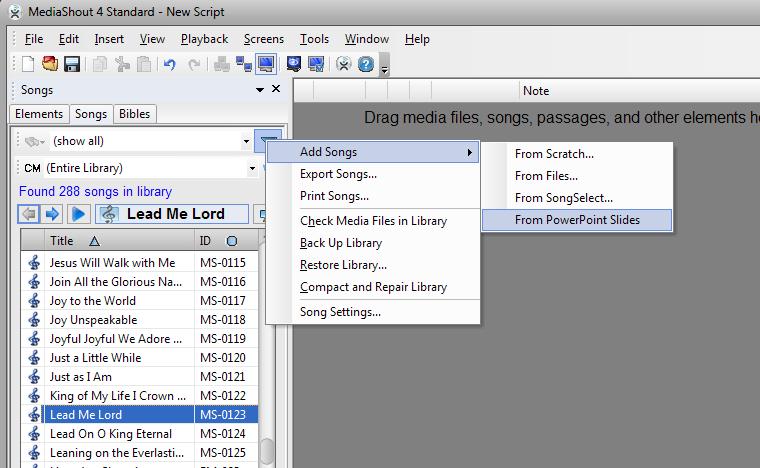
Task: Choose Print Songs... from menu
Action: pos(373,196)
